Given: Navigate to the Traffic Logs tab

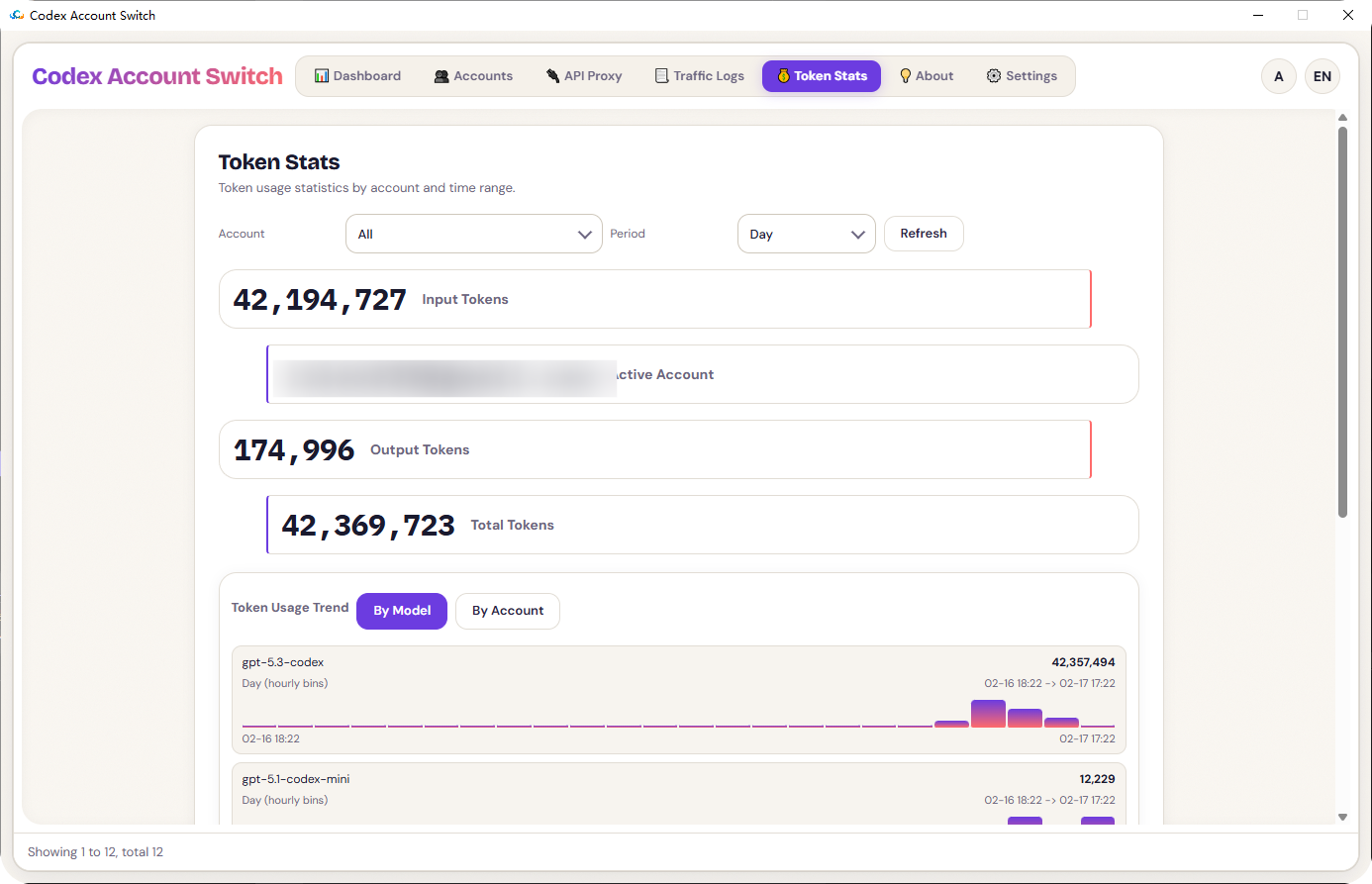Looking at the screenshot, I should [x=699, y=75].
